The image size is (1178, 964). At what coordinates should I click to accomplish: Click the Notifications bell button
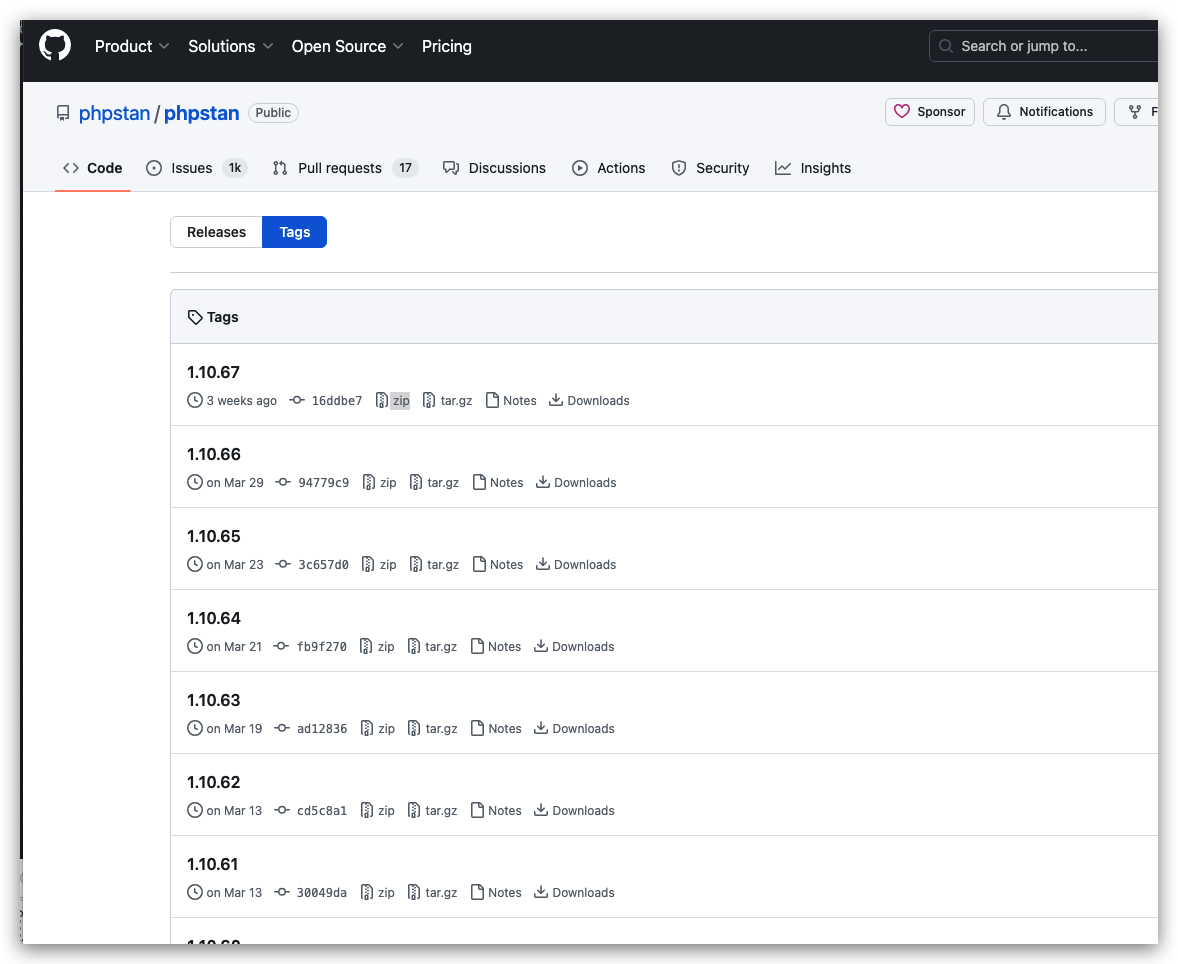1044,112
